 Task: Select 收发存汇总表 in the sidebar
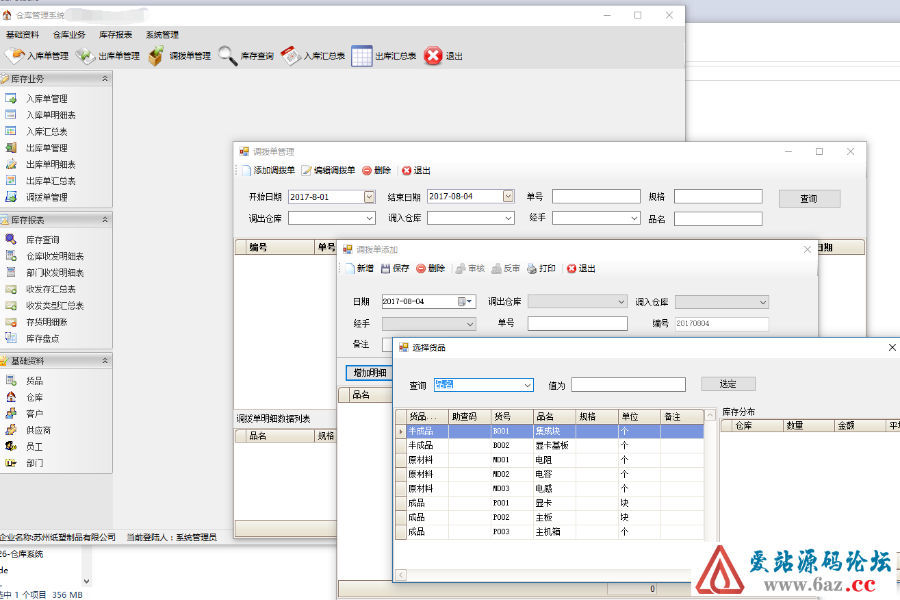click(51, 289)
